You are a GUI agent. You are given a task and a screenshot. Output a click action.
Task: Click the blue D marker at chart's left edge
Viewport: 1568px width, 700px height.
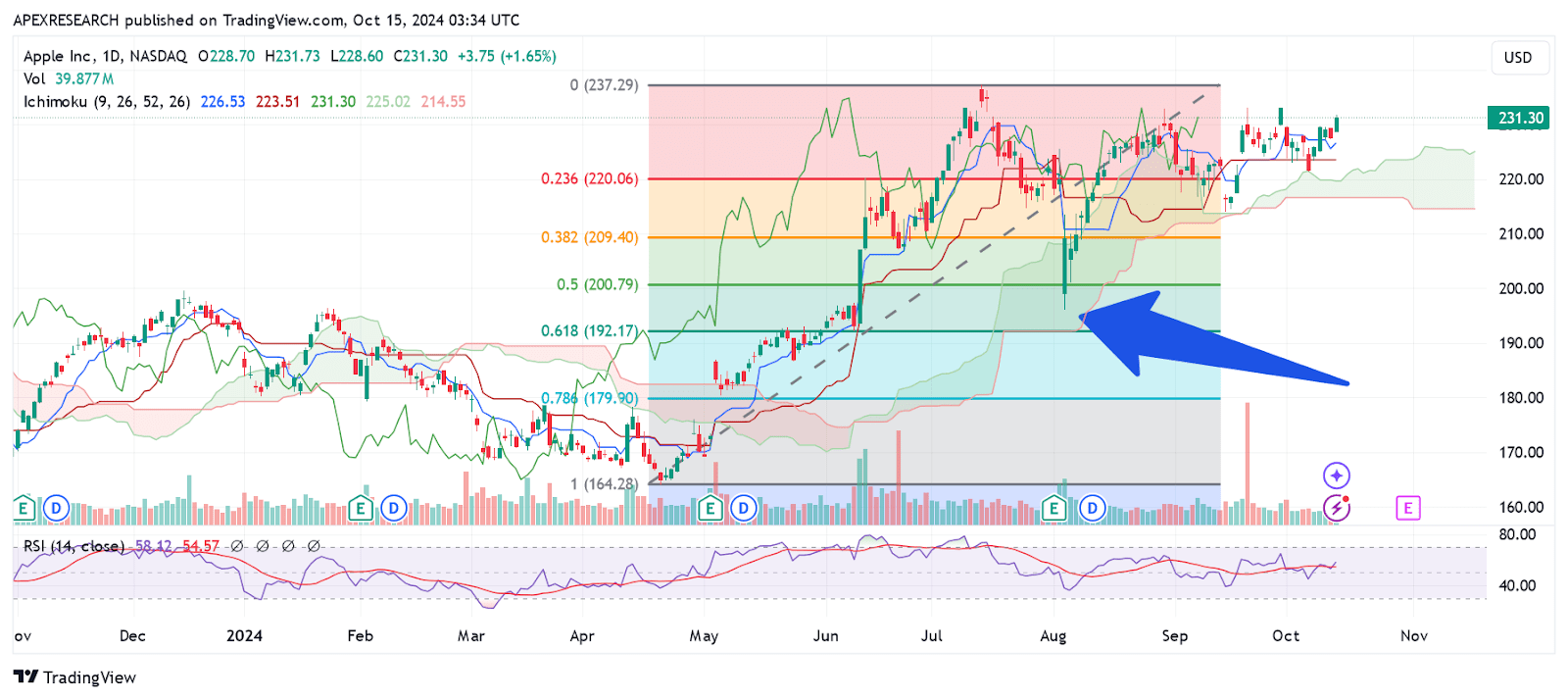[x=56, y=508]
